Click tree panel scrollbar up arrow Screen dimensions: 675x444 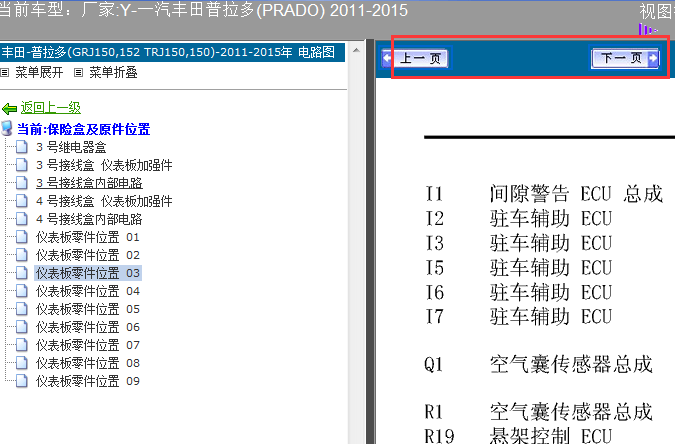click(356, 50)
